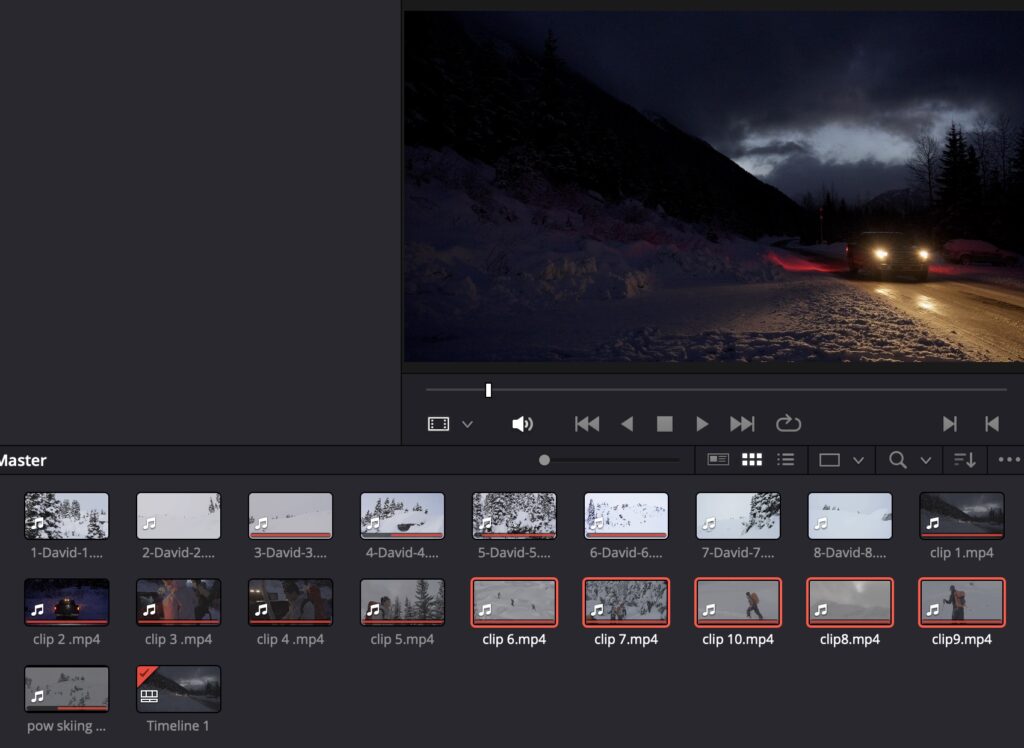The width and height of the screenshot is (1024, 748).
Task: Skip to the last frame
Action: (x=742, y=424)
